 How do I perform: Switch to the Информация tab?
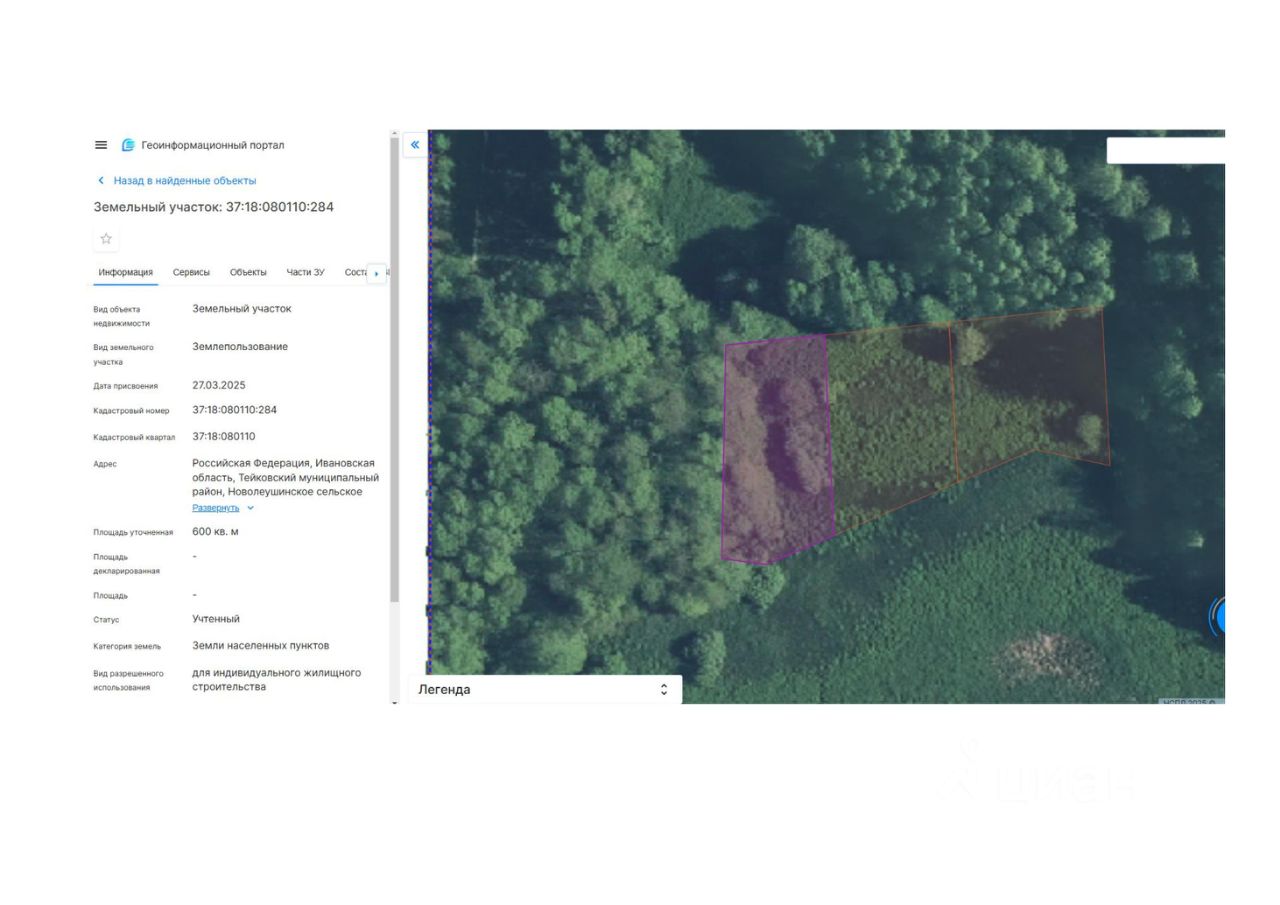click(x=126, y=272)
